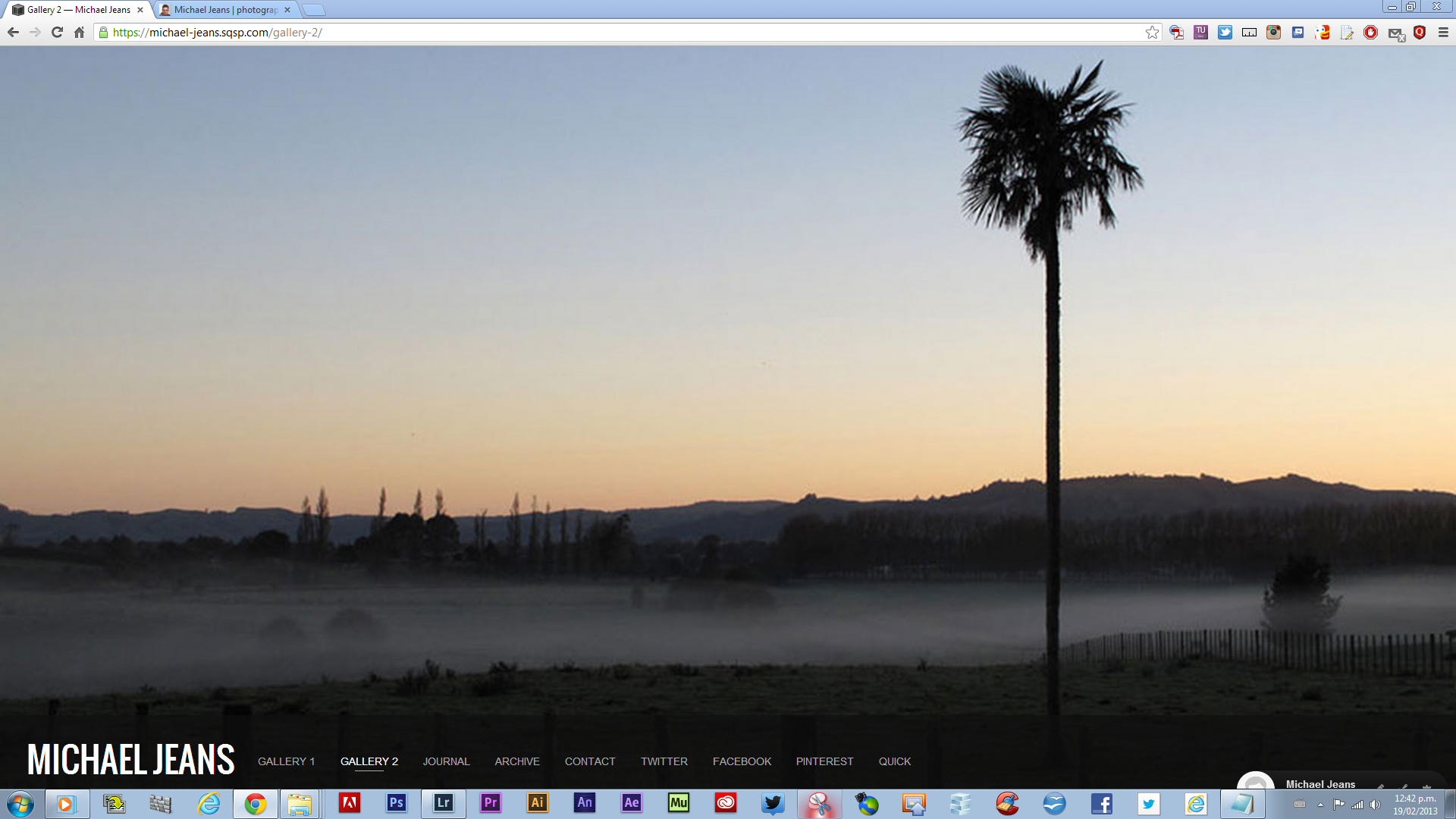Follow the Pinterest link
The width and height of the screenshot is (1456, 819).
(x=824, y=761)
